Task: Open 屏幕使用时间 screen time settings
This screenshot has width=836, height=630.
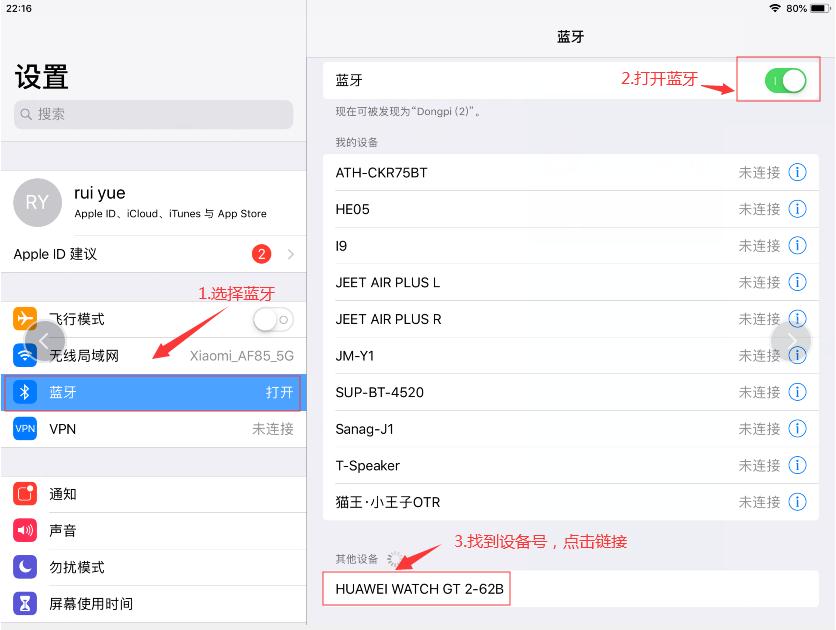Action: point(154,603)
